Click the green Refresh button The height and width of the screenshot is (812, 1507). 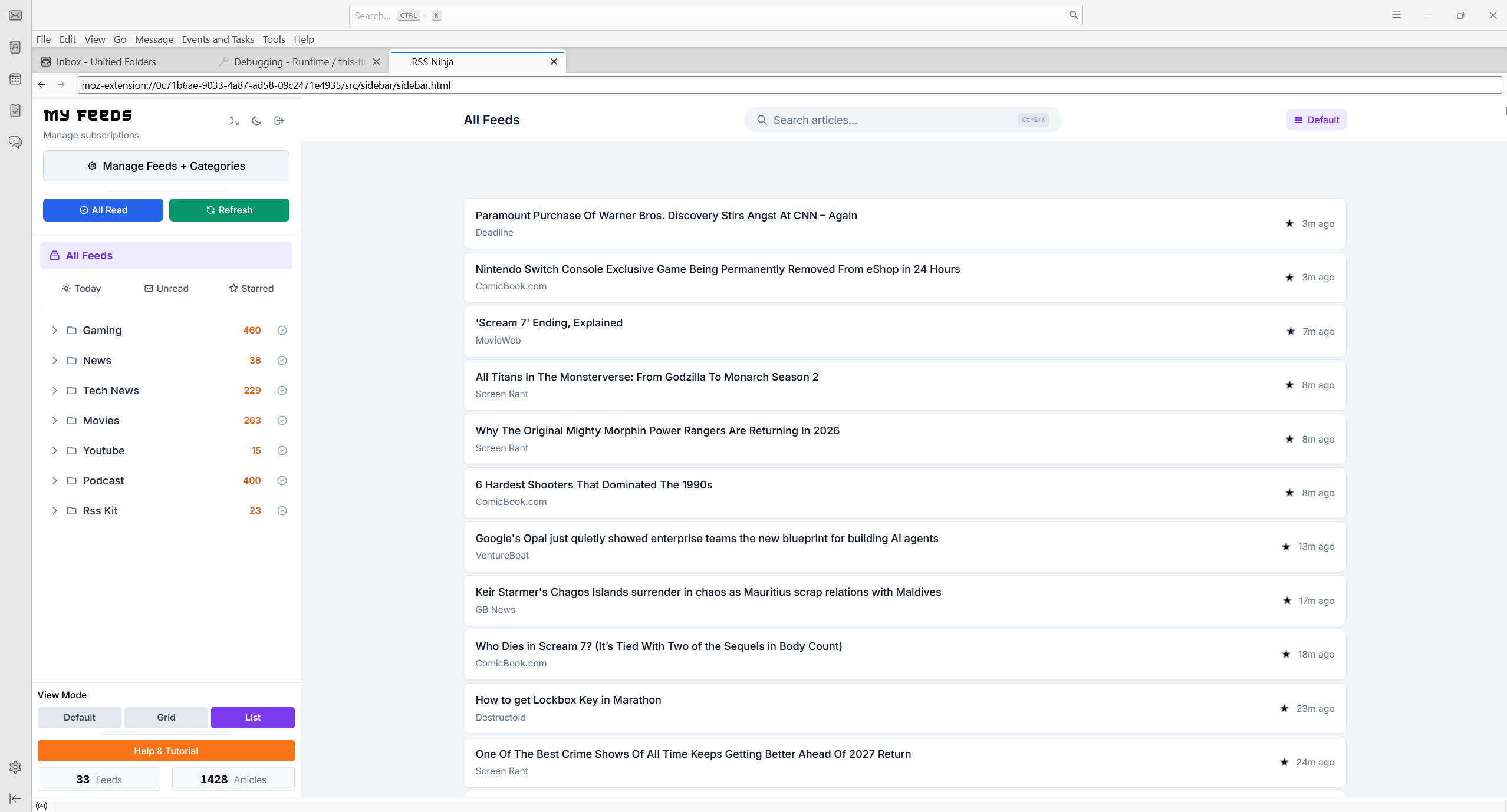229,210
